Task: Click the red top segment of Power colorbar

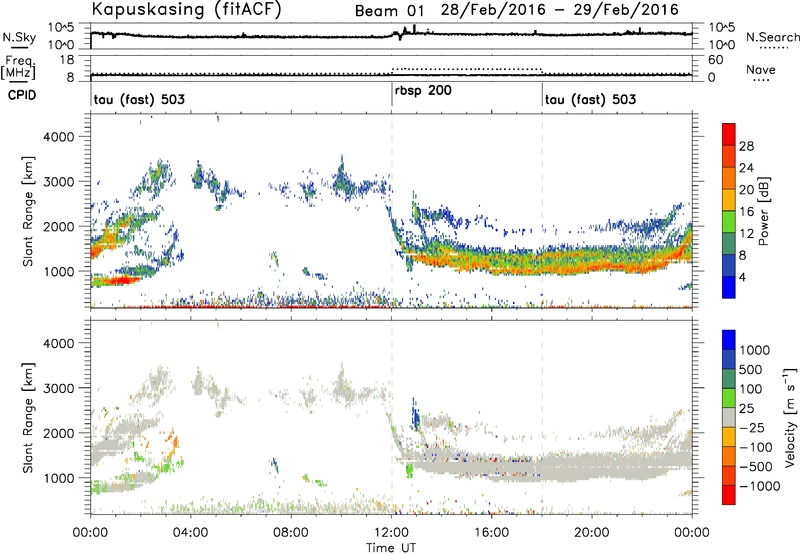Action: [729, 134]
